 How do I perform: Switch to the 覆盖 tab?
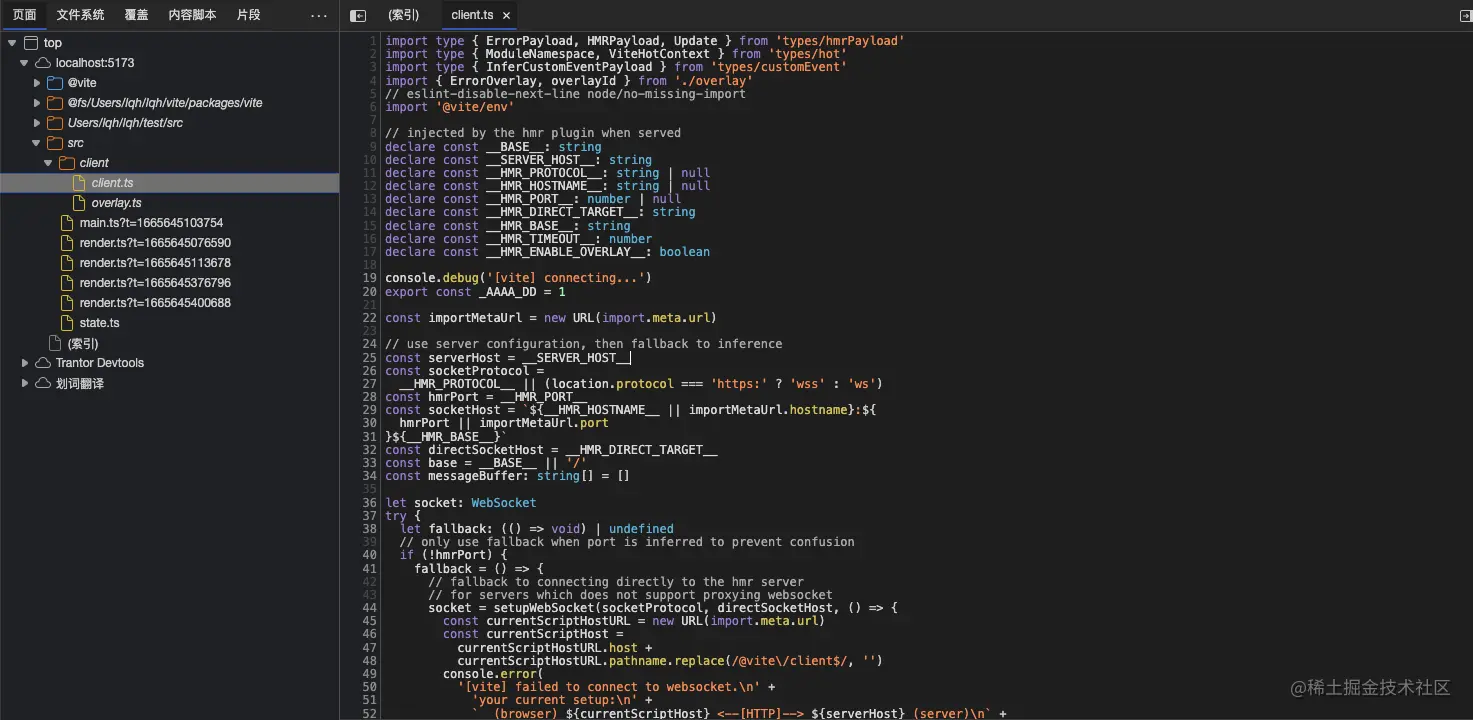pos(136,15)
